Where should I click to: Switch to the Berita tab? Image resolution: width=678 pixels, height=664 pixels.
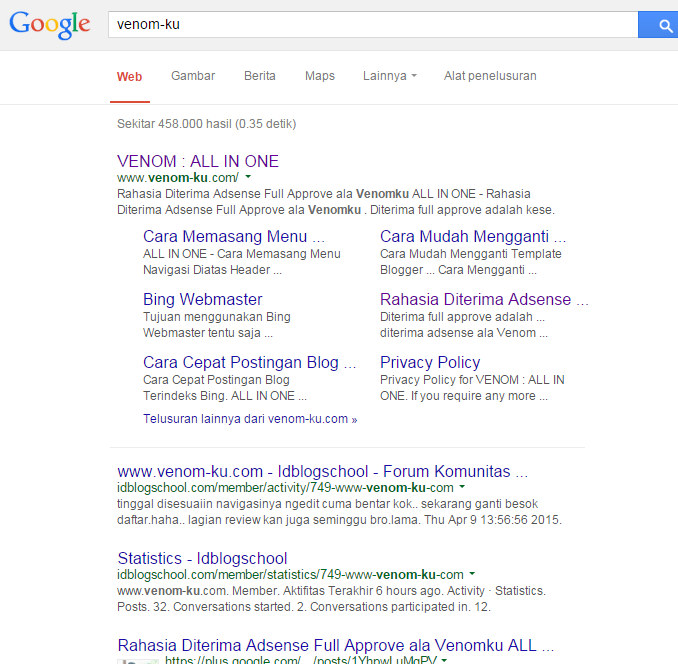260,76
